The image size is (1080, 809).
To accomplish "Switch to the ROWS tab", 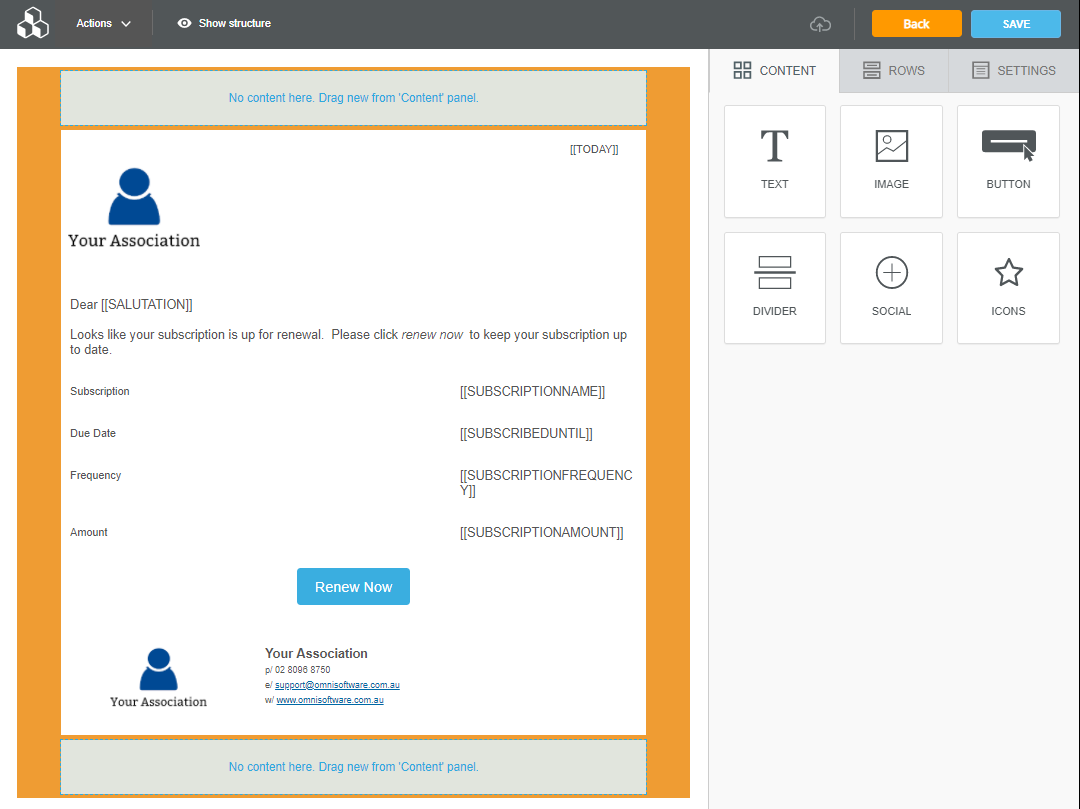I will [893, 70].
